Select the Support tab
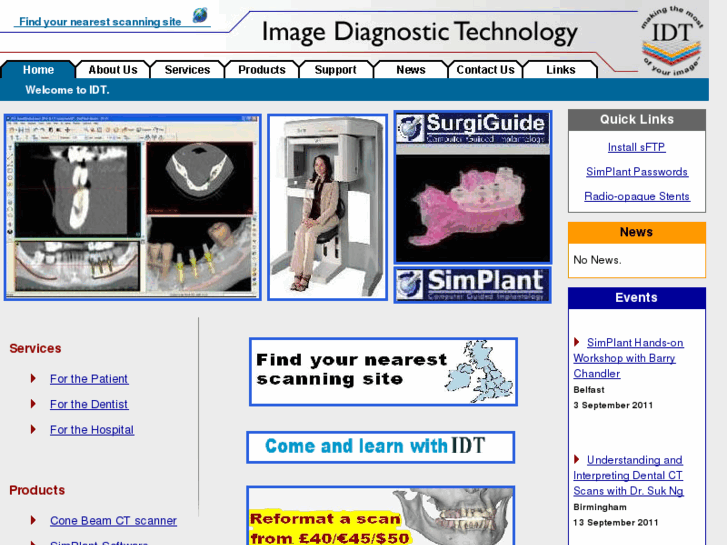Viewport: 727px width, 545px height. pyautogui.click(x=336, y=70)
